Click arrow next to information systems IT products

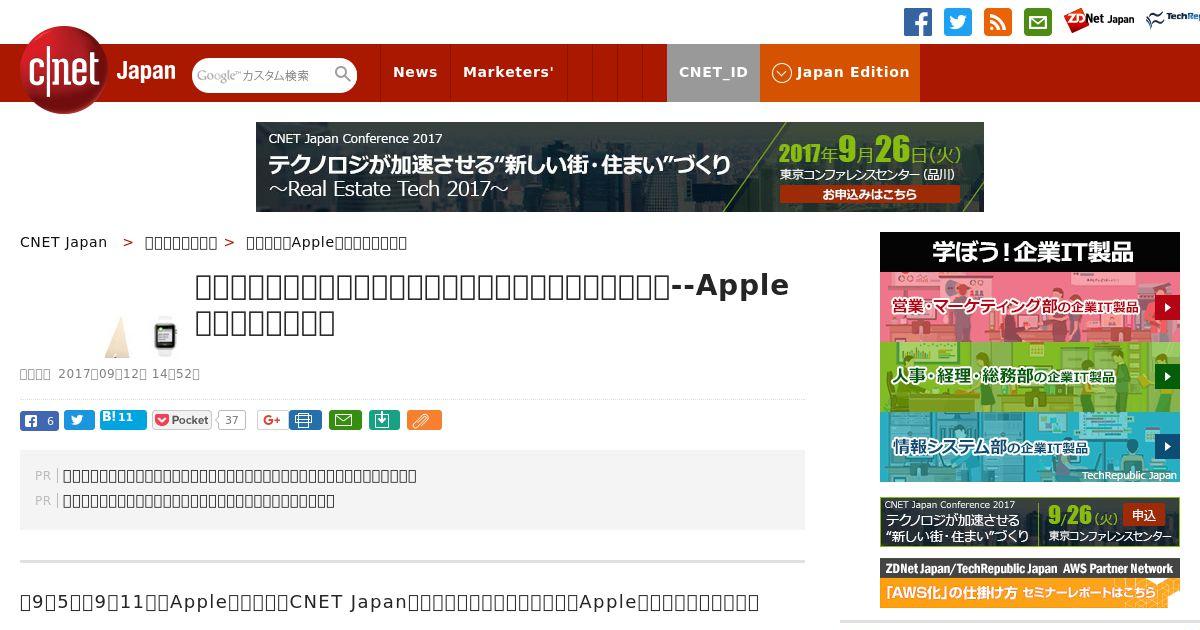point(1167,447)
